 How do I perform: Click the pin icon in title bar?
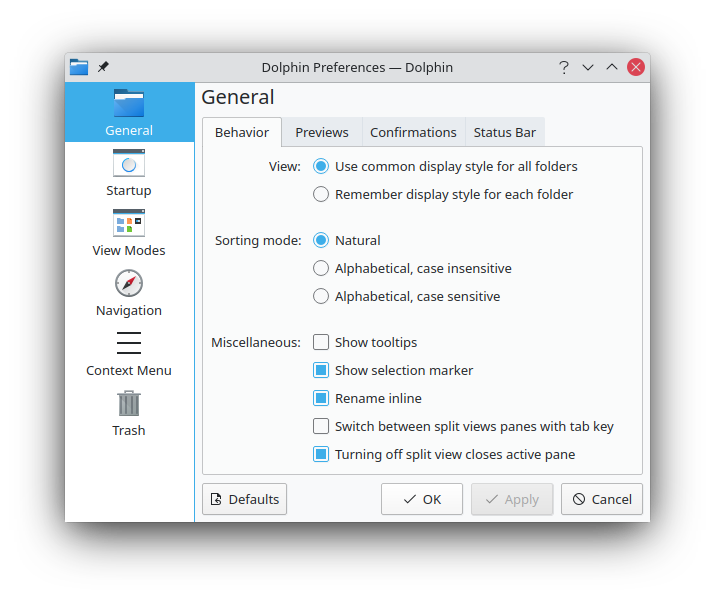[x=103, y=67]
